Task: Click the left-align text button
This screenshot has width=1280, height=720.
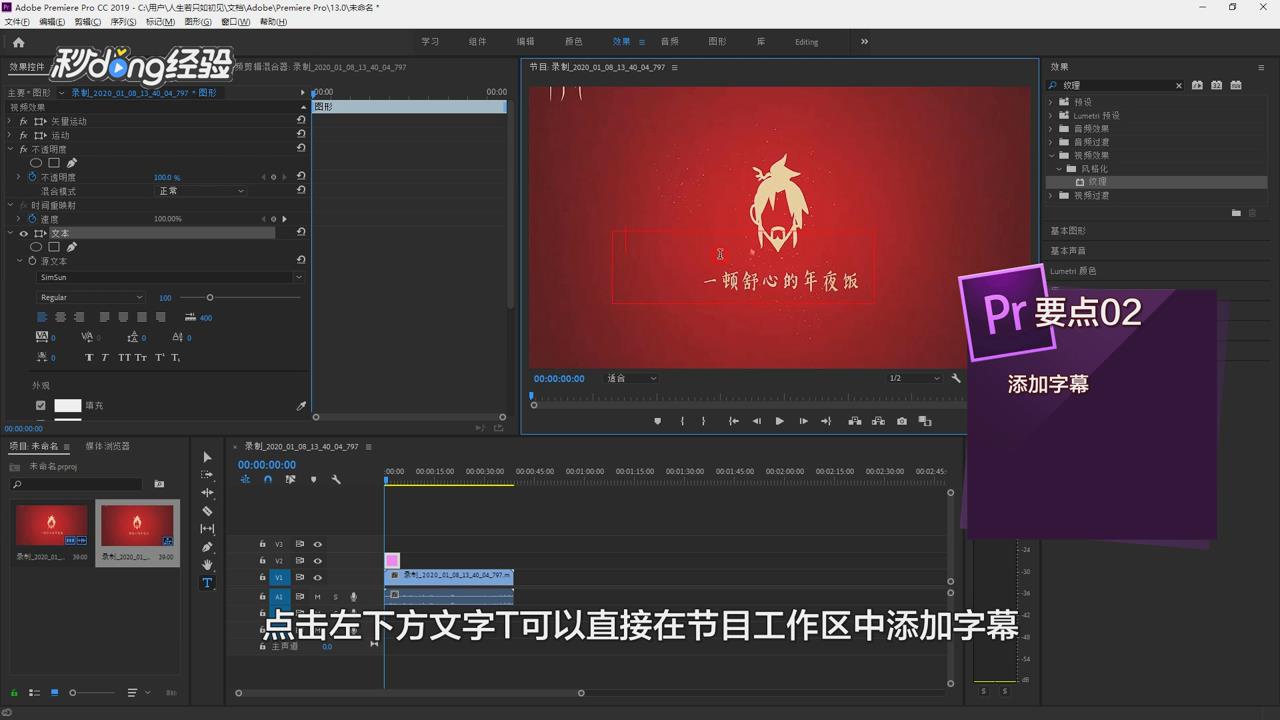Action: click(x=42, y=317)
